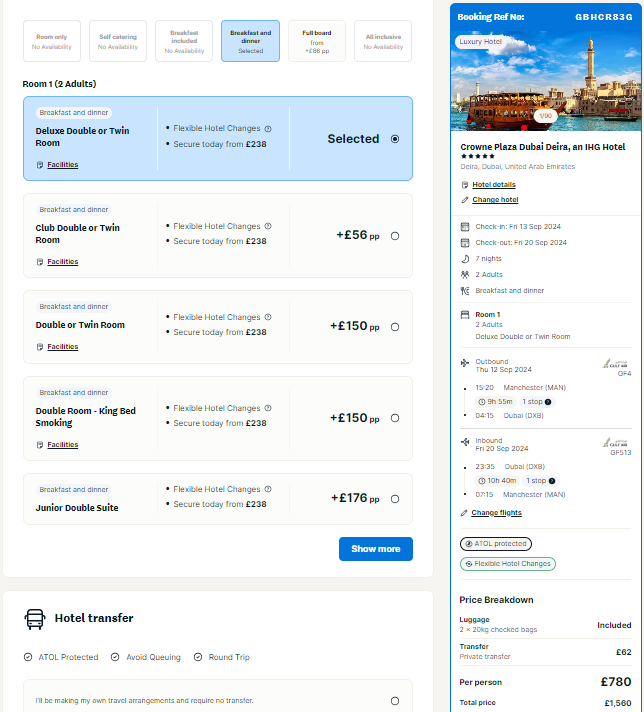Choose no transfer radio option
Screen dimensions: 644x712
pos(395,701)
